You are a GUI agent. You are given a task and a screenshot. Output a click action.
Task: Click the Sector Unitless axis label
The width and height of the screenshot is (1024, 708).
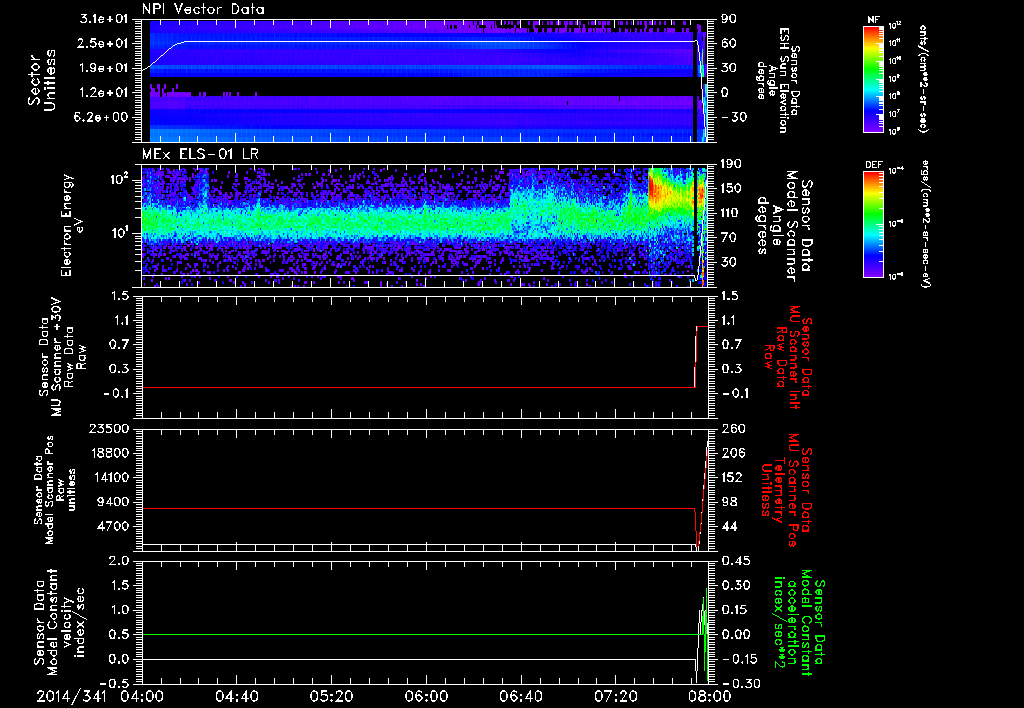(x=41, y=80)
